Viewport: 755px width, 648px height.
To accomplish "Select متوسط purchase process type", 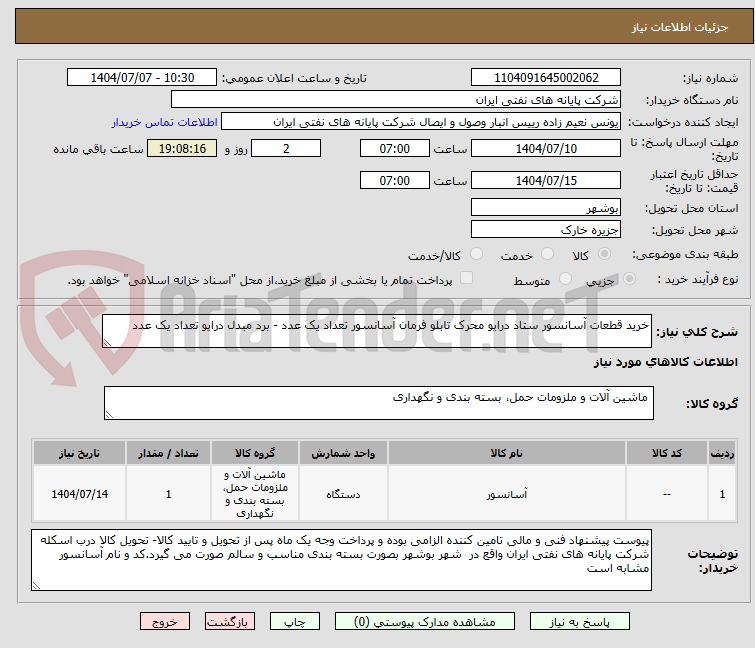I will (559, 281).
